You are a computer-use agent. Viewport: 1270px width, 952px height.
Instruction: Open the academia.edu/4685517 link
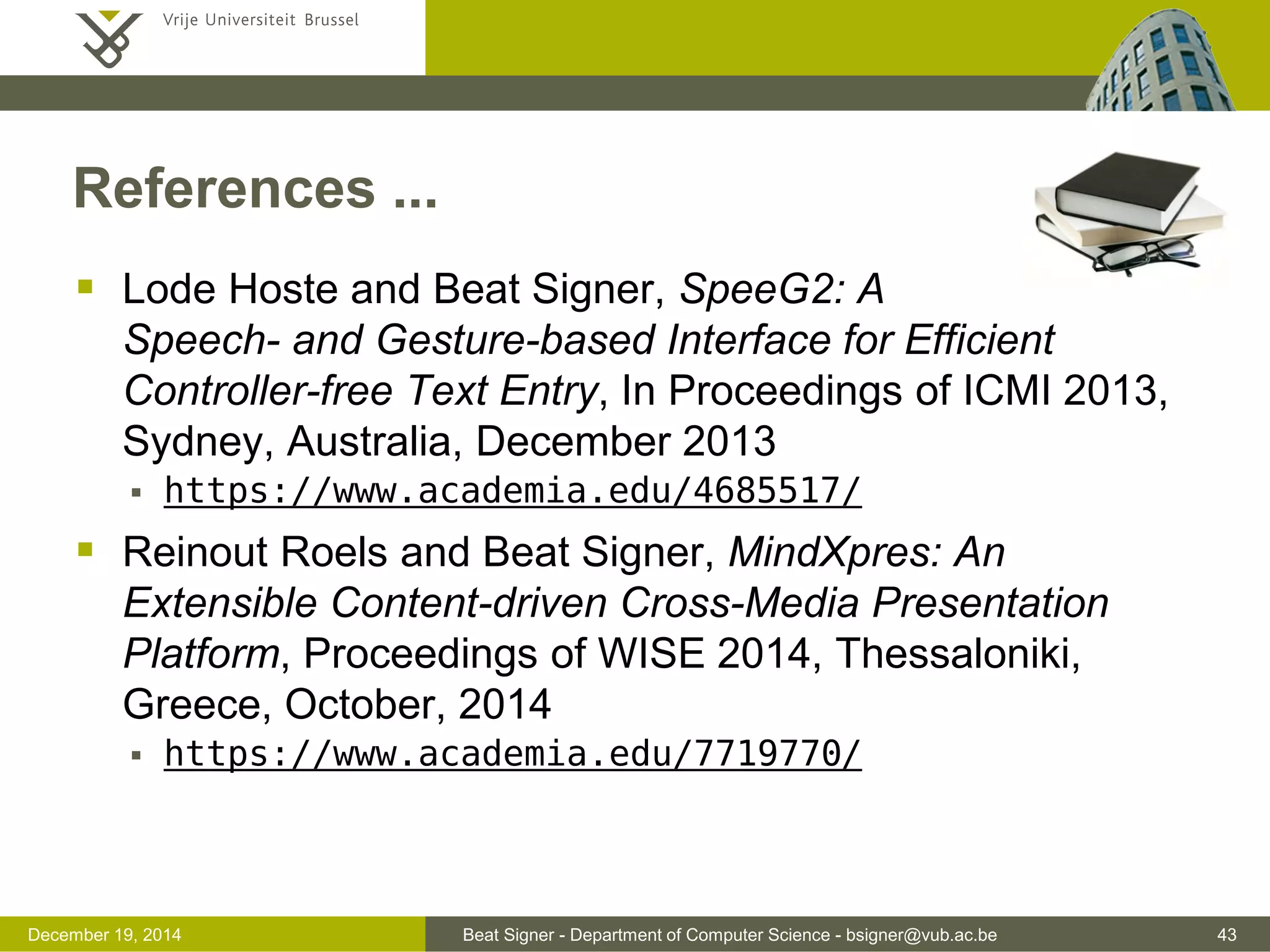coord(513,491)
